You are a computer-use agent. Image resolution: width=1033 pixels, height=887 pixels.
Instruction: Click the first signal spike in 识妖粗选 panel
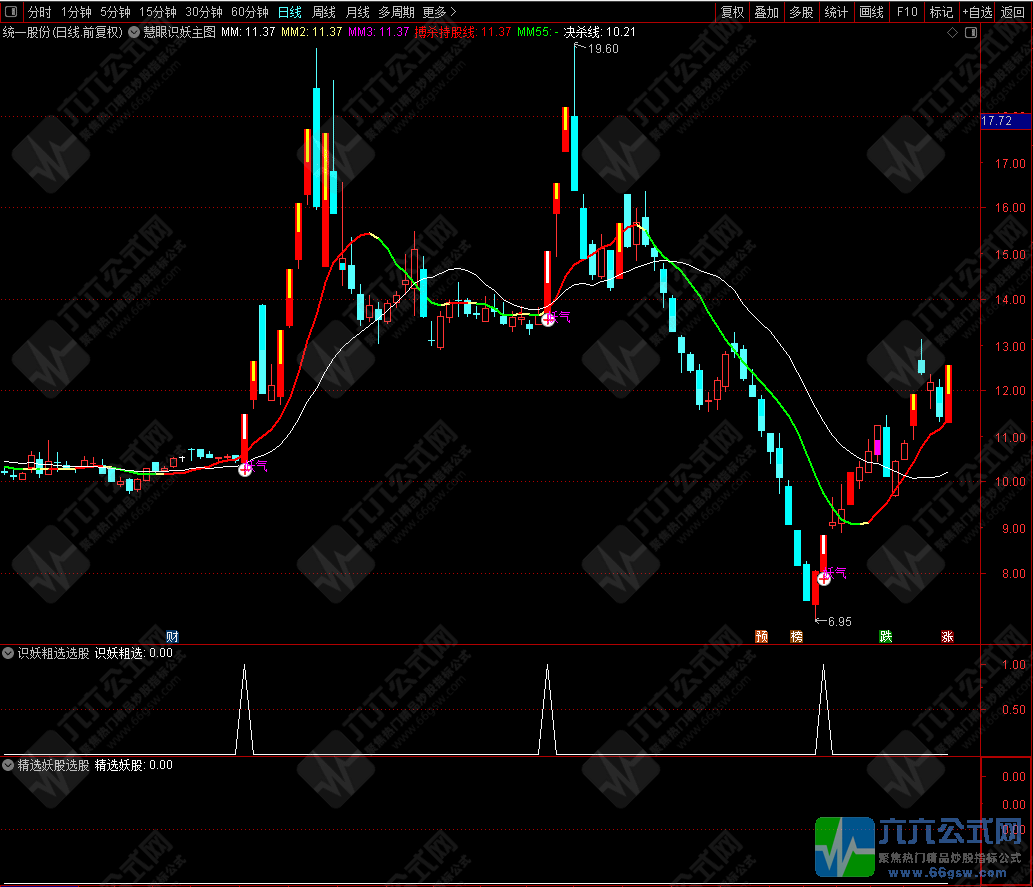tap(244, 709)
